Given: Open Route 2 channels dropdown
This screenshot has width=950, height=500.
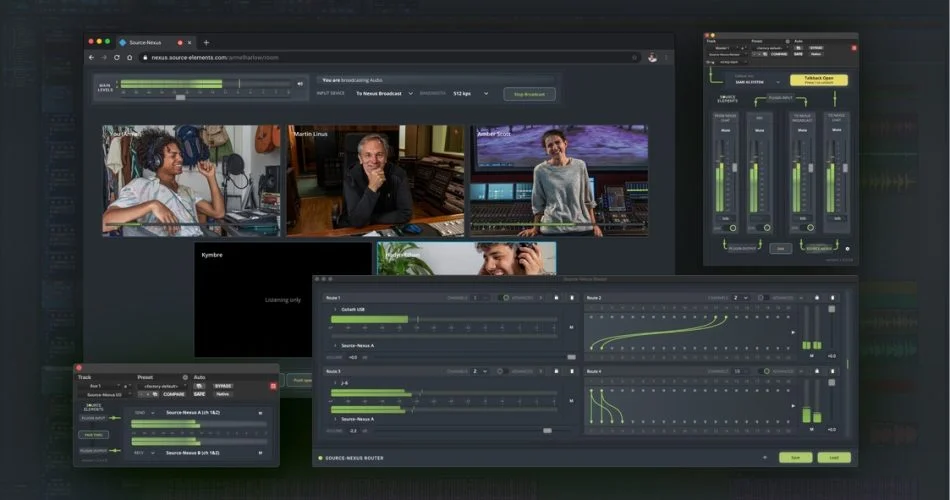Looking at the screenshot, I should click(x=740, y=298).
